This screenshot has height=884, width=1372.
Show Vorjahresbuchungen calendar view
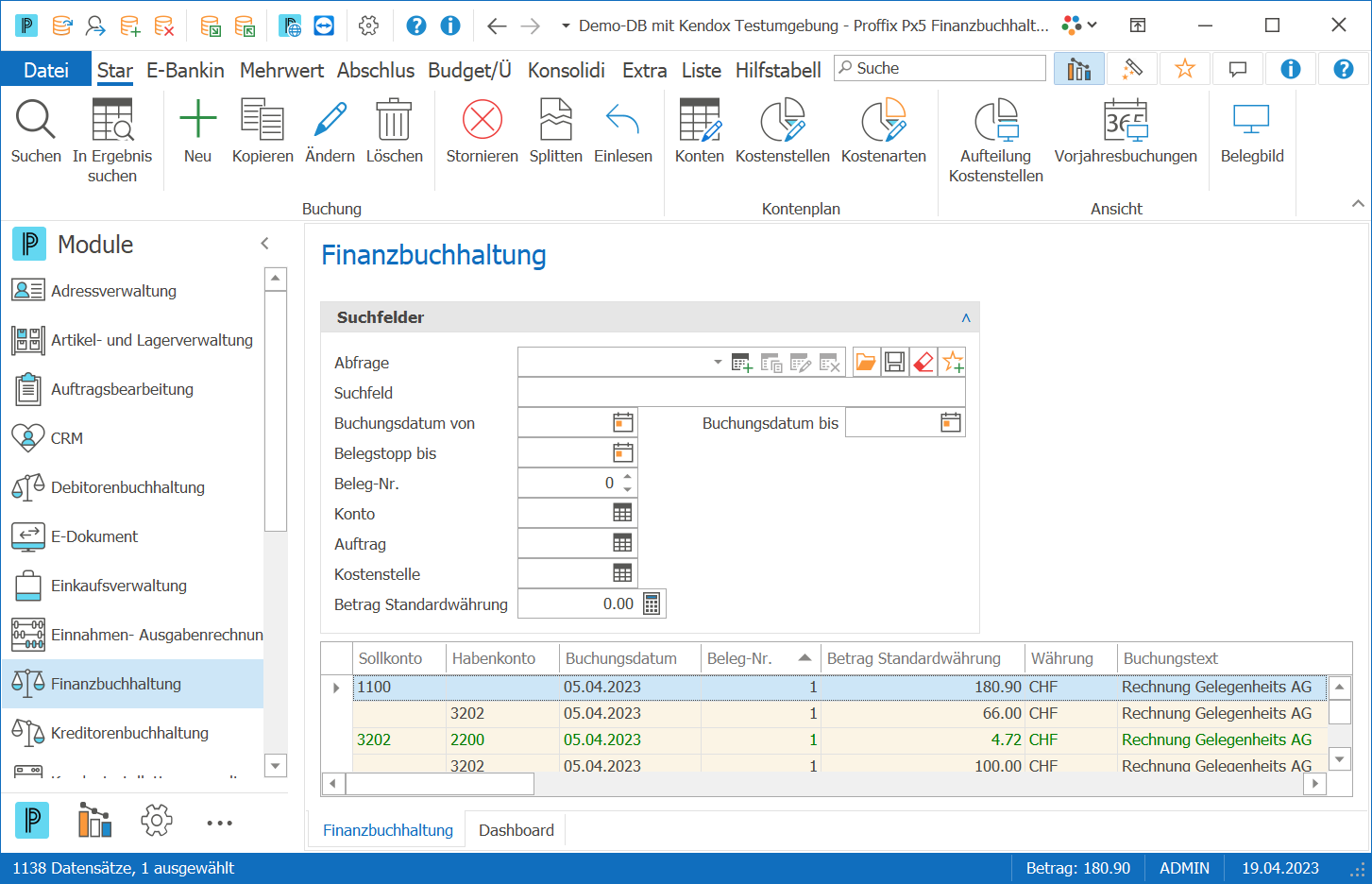coord(1126,120)
